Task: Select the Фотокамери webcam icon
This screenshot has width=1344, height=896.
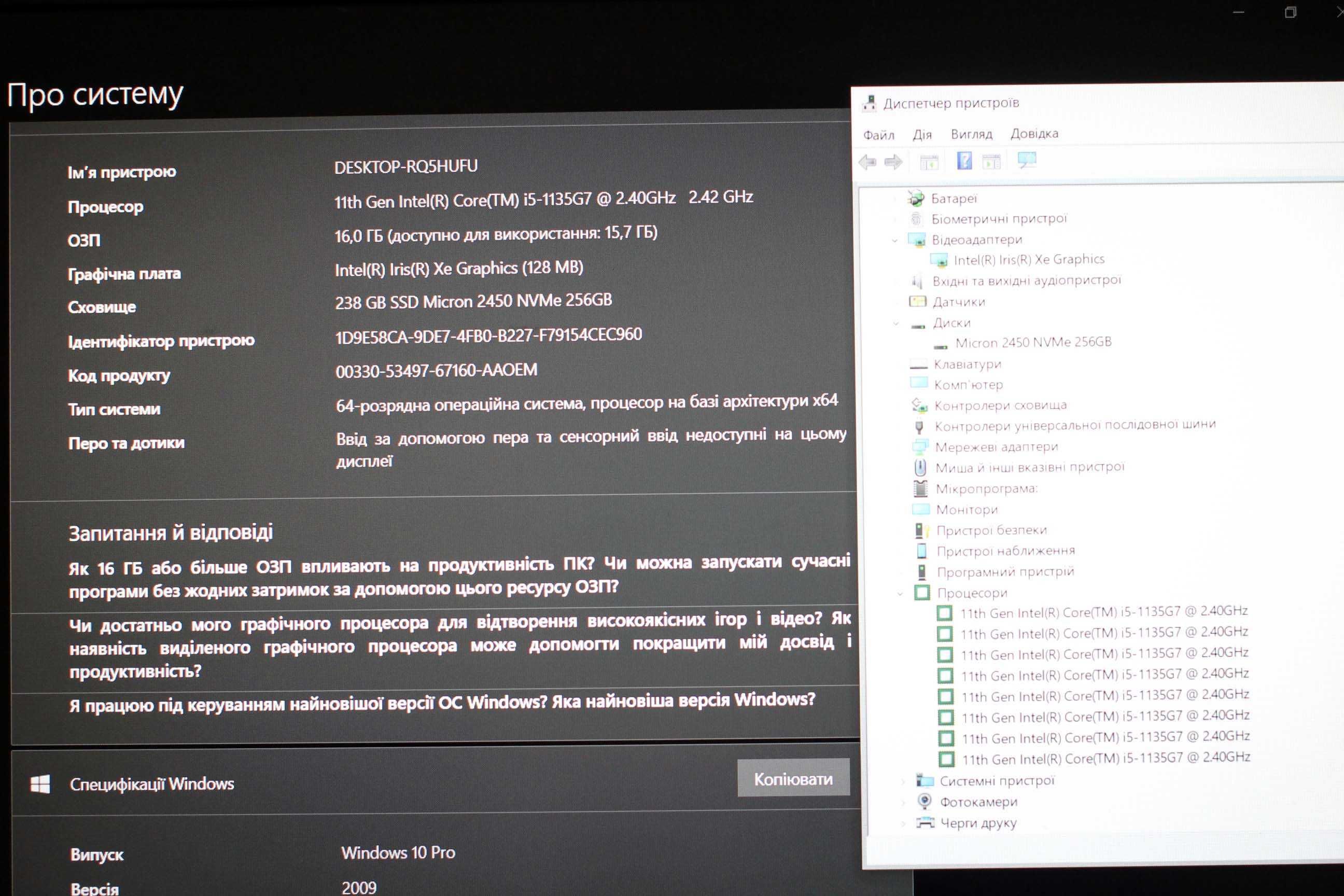Action: (925, 802)
